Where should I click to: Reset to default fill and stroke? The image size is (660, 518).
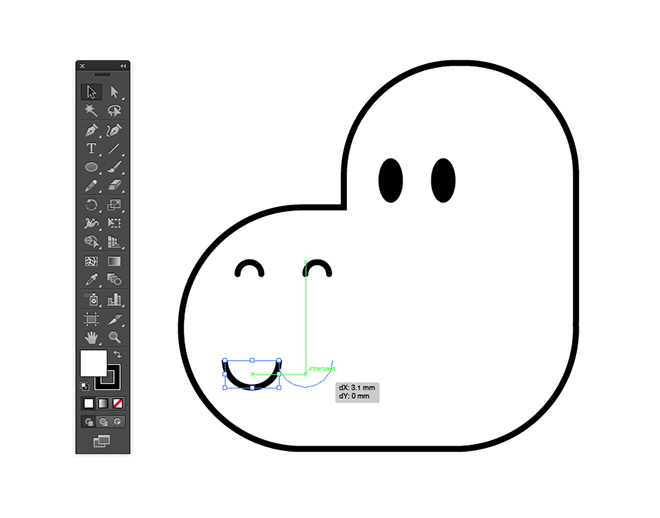pos(85,384)
